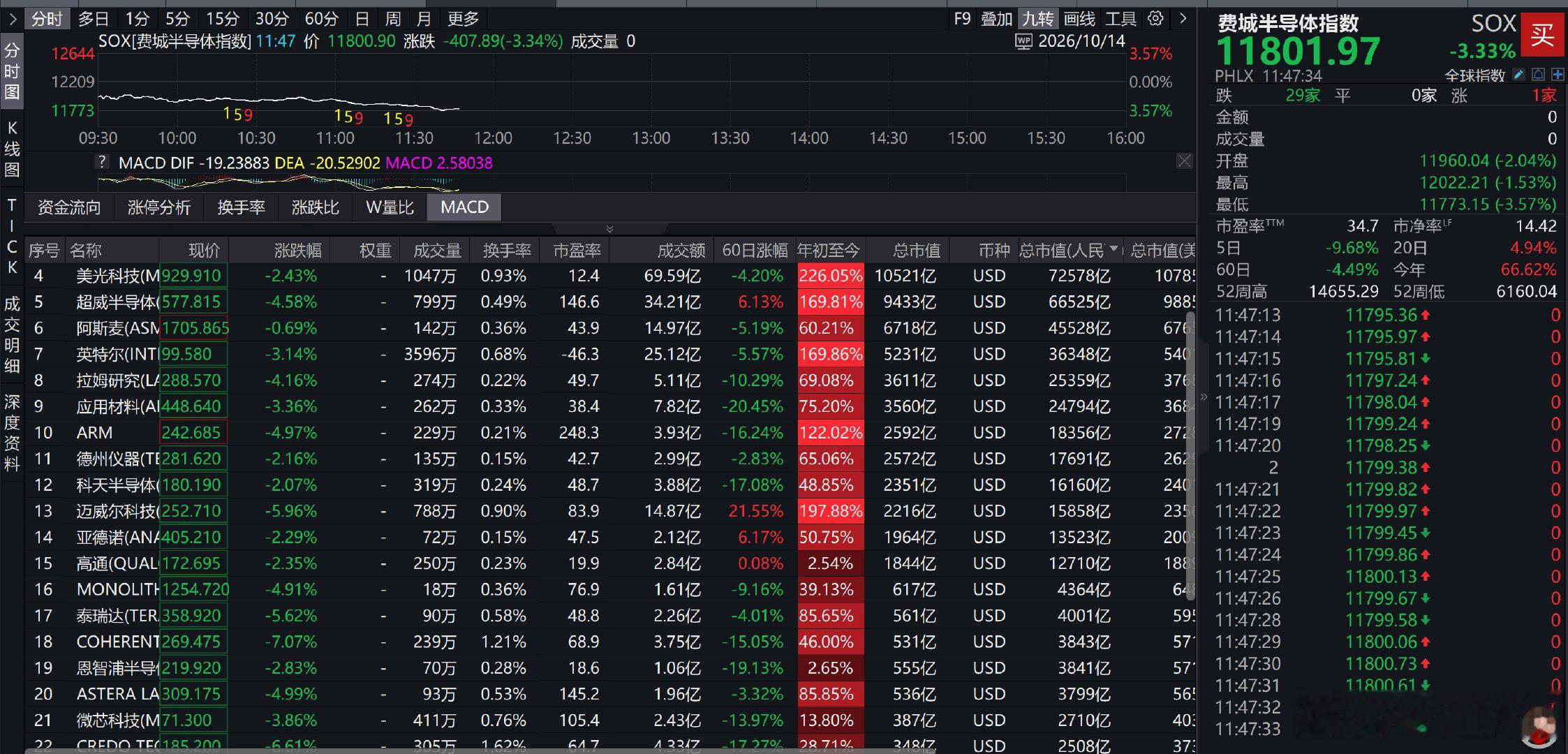
Task: Click the 美光科技 current price 929.910
Action: (192, 276)
